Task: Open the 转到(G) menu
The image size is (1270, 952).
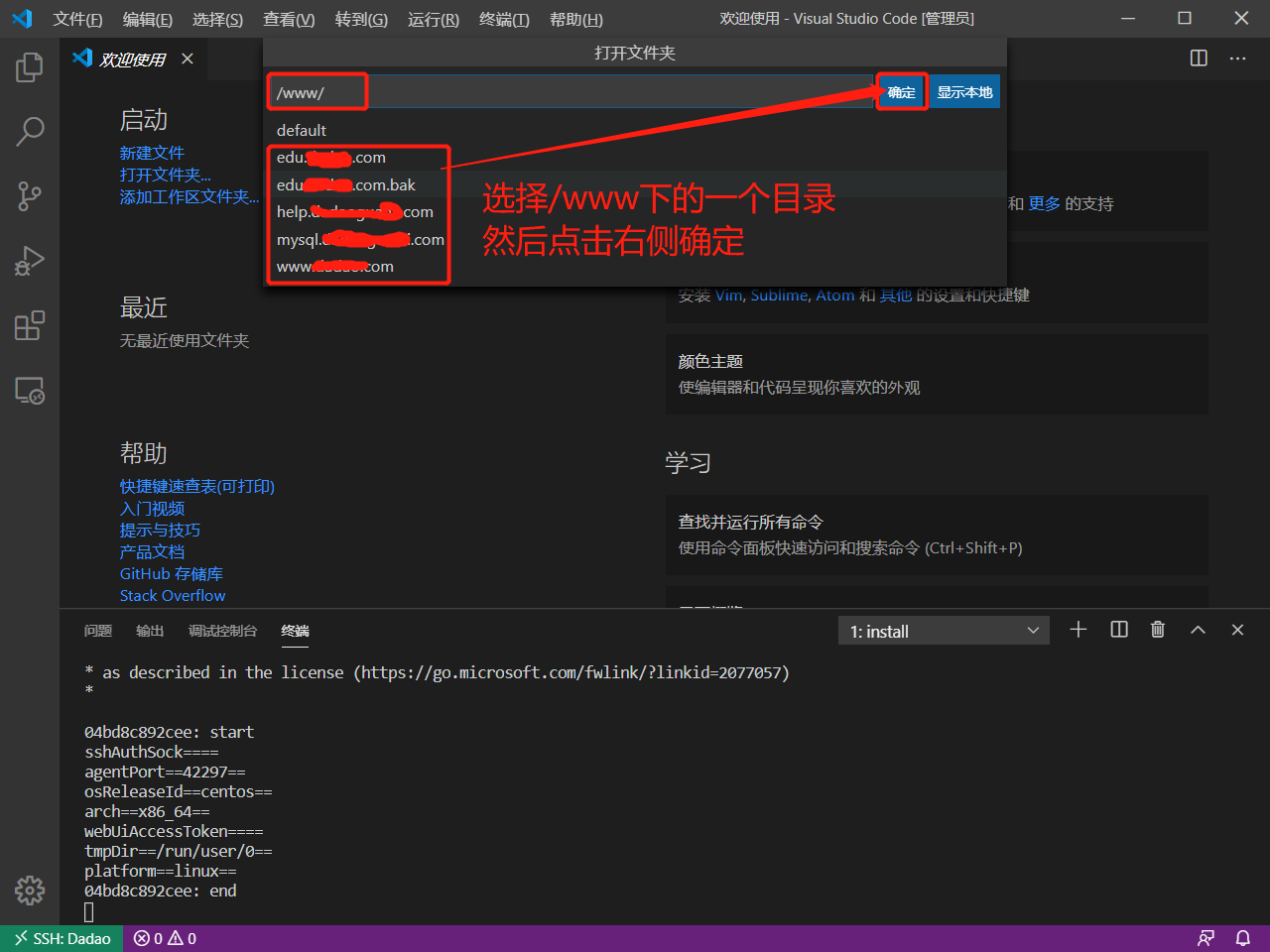Action: (361, 20)
